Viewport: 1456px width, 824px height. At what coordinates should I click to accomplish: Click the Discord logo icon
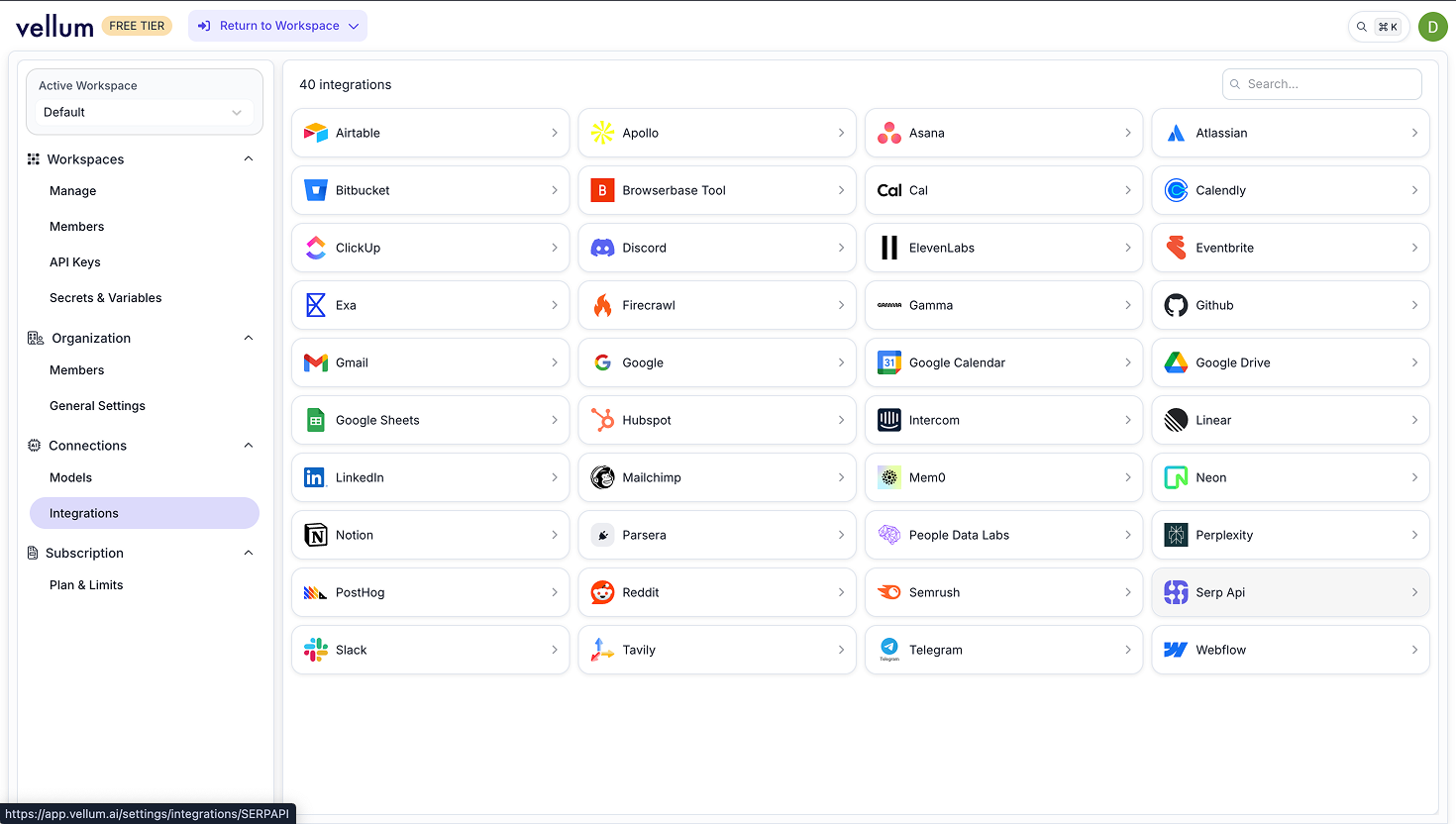tap(602, 248)
